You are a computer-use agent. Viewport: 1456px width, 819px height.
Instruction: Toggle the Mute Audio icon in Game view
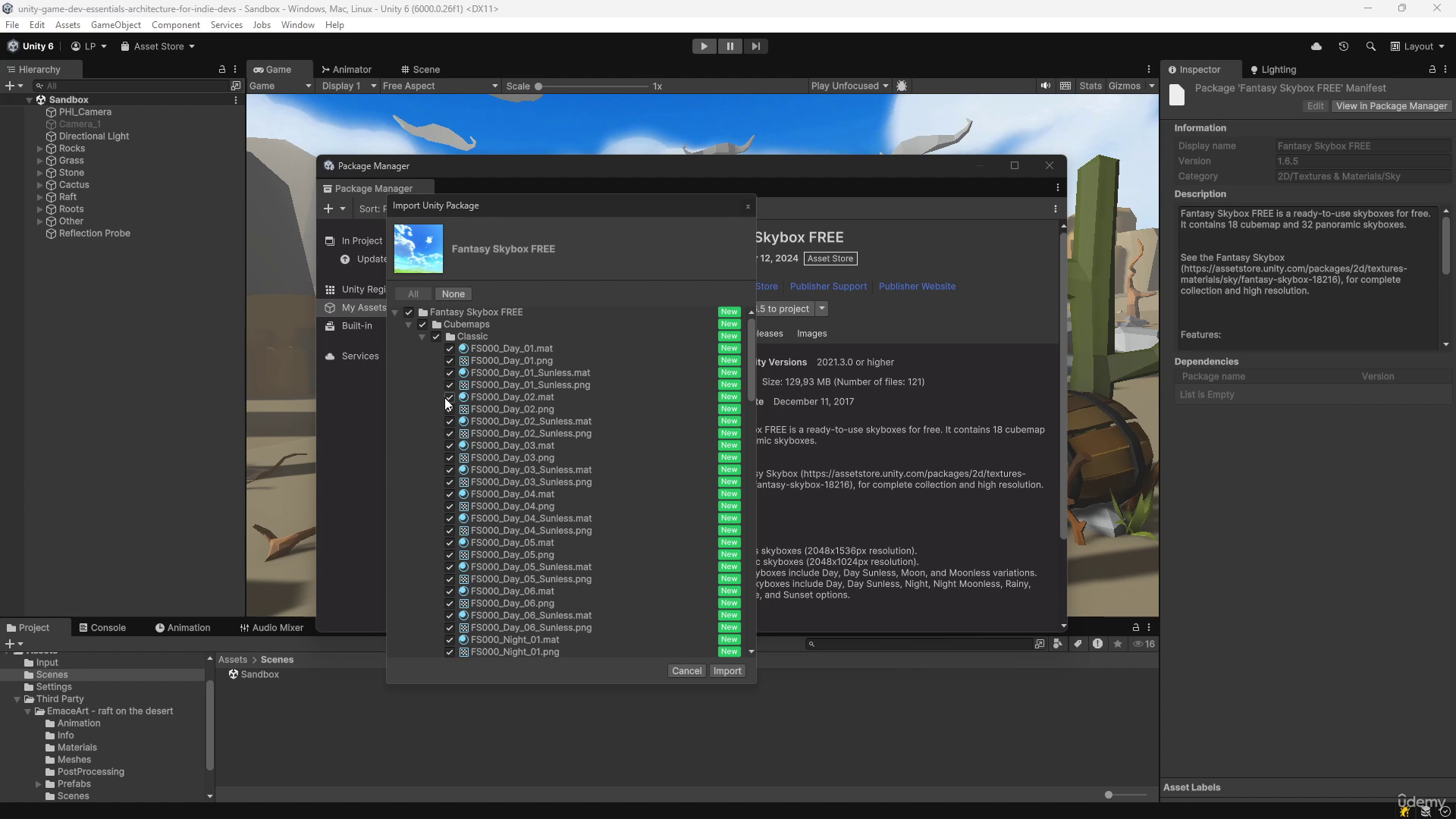(1046, 86)
